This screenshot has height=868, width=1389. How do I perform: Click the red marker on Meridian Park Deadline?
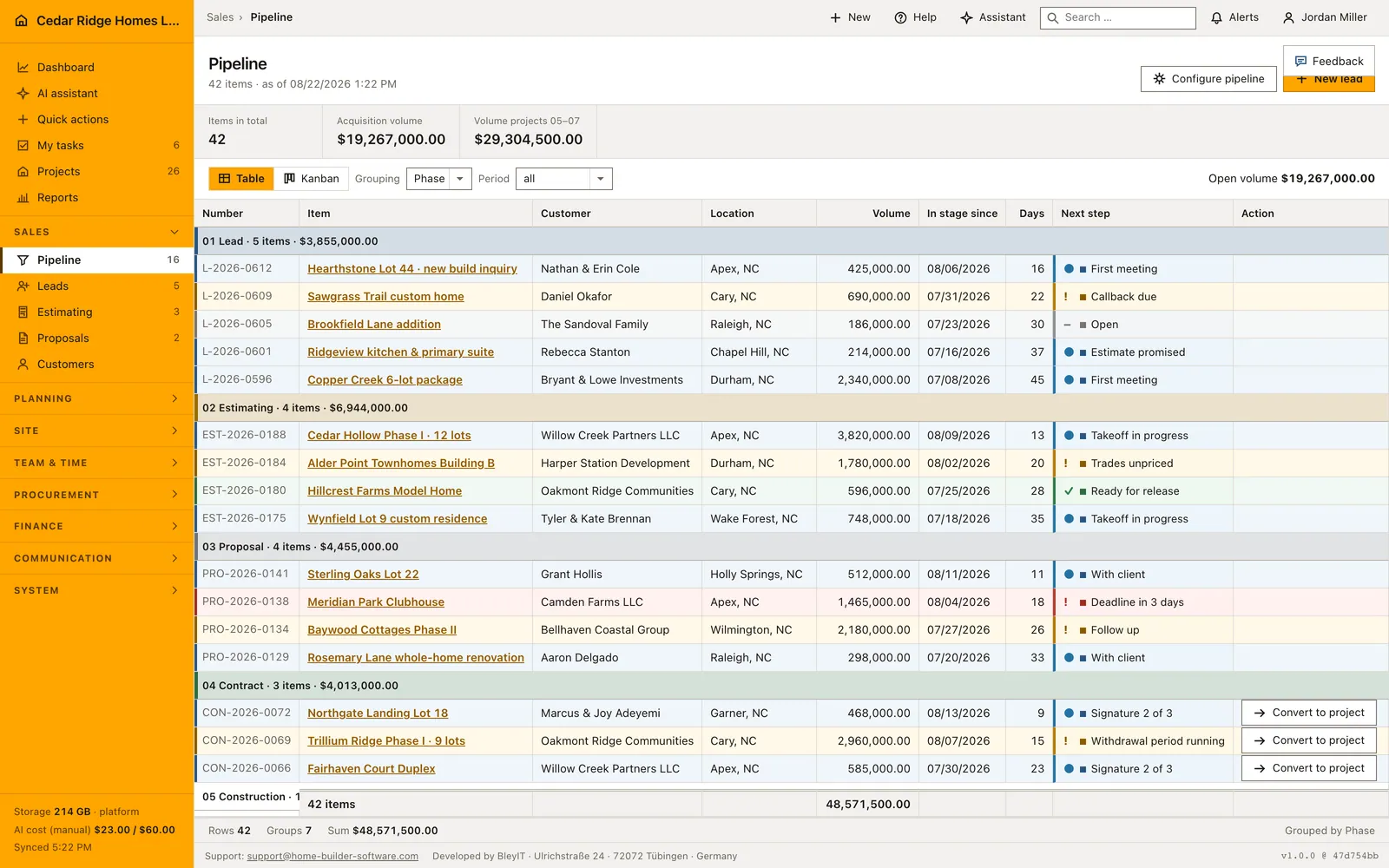pyautogui.click(x=1083, y=602)
